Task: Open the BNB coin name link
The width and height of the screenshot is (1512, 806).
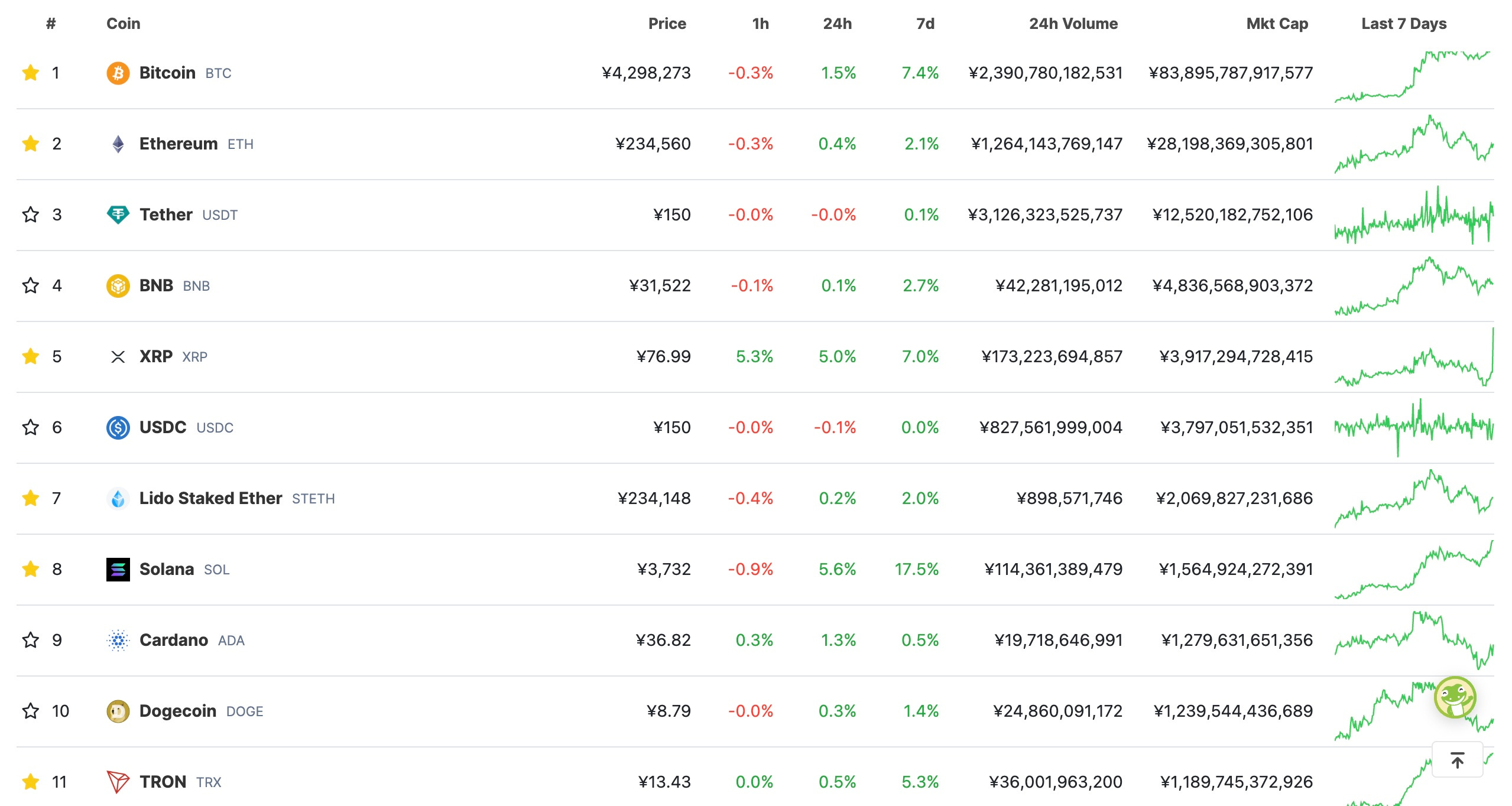Action: [156, 285]
